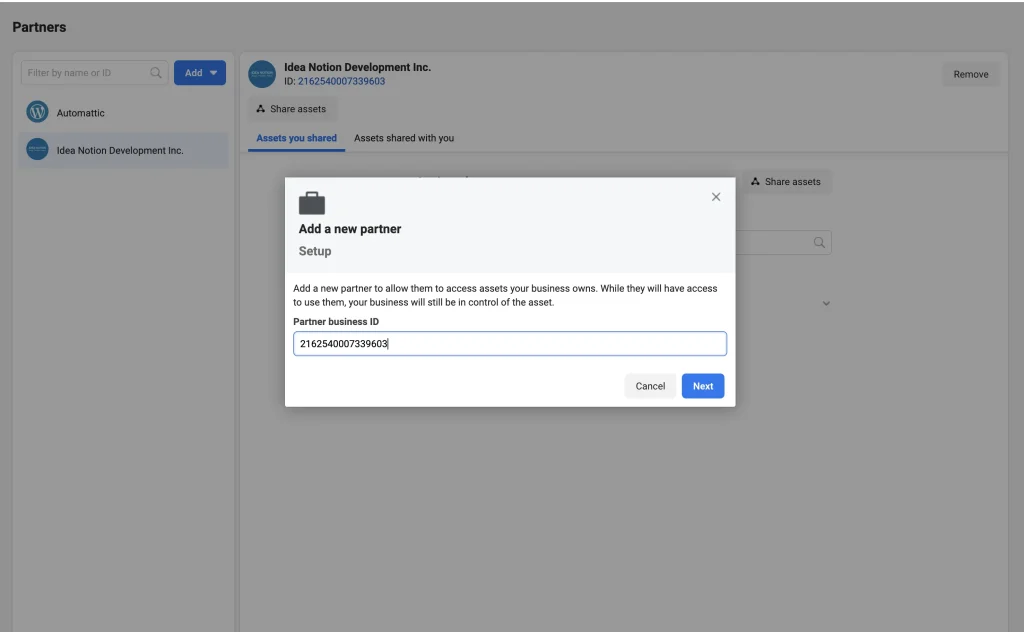This screenshot has height=632, width=1024.
Task: Focus the Partner business ID field
Action: (509, 344)
